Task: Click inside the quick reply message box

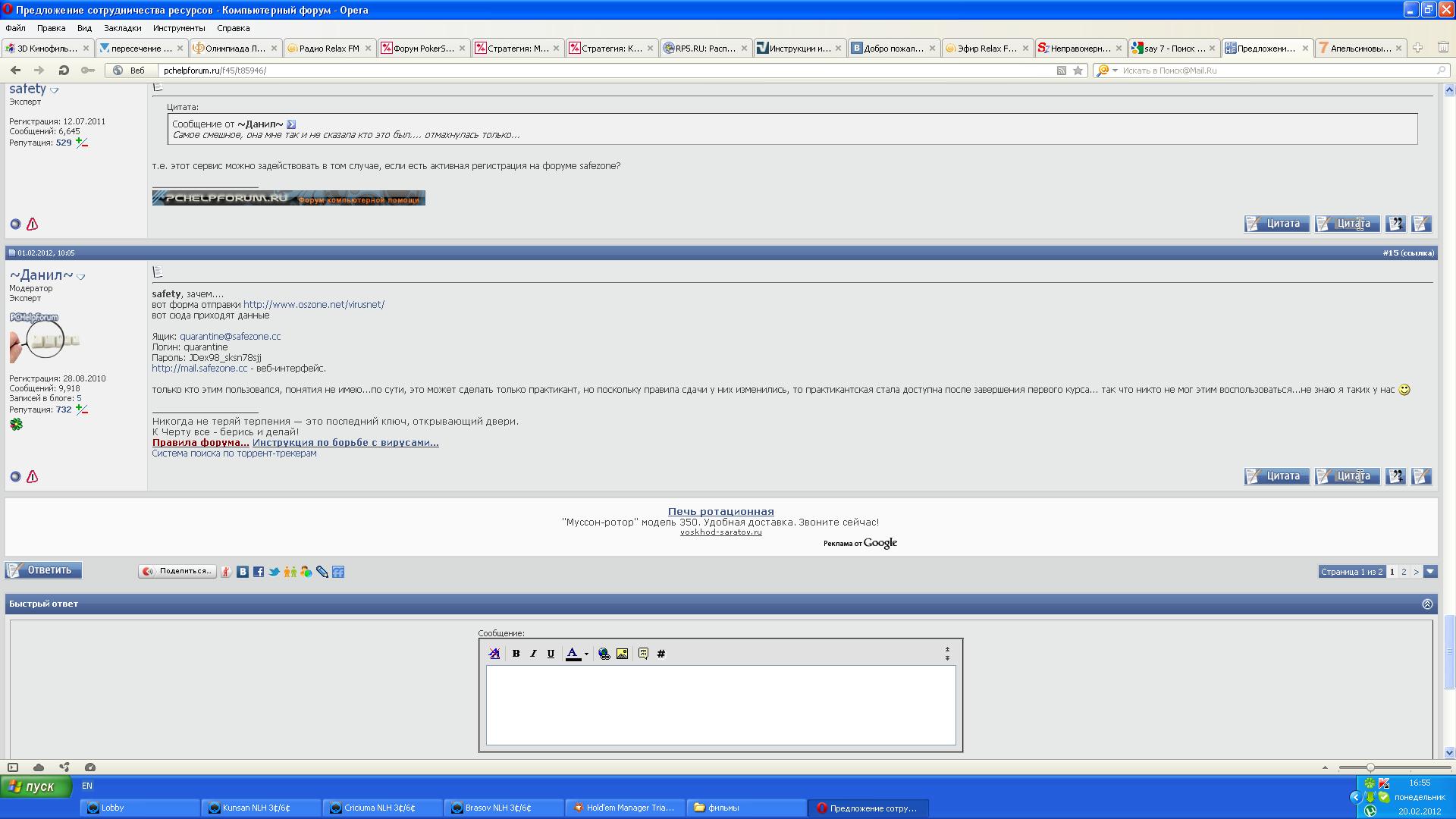Action: click(720, 705)
